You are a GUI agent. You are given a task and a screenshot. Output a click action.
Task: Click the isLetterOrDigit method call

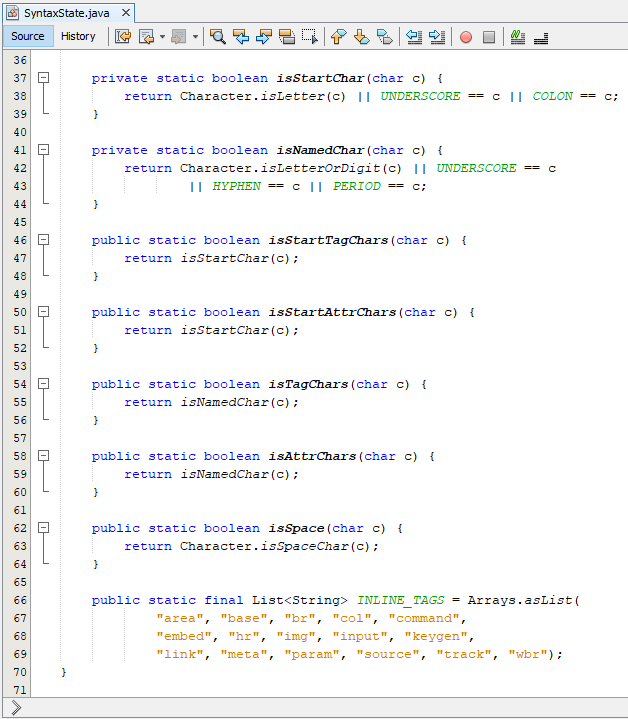pos(320,168)
